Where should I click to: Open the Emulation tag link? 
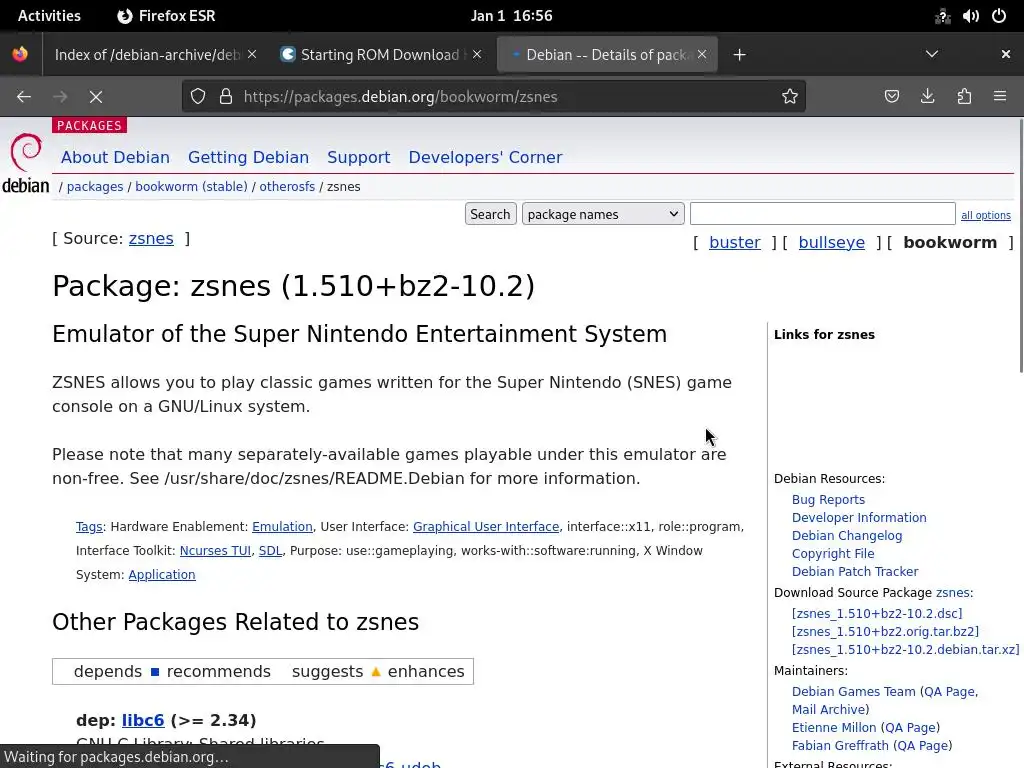[282, 527]
